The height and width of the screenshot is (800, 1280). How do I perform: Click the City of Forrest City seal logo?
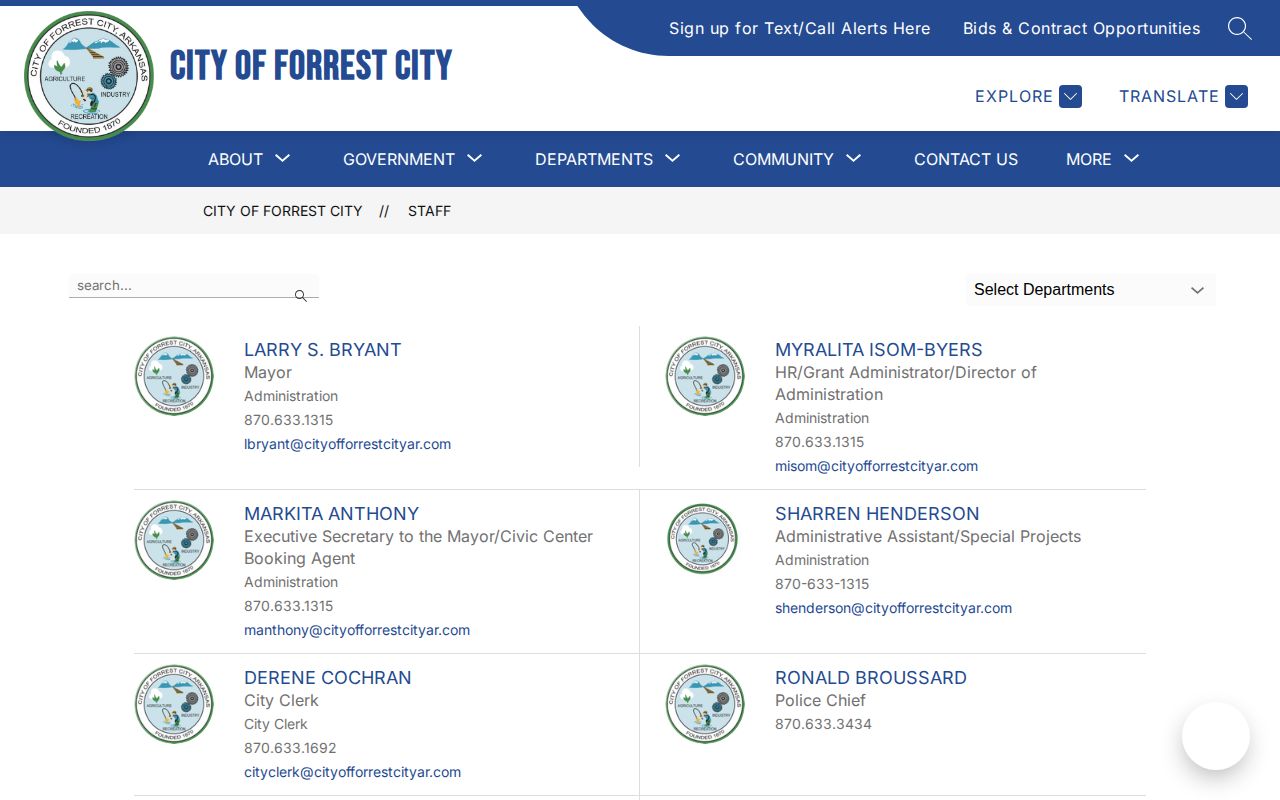[89, 76]
